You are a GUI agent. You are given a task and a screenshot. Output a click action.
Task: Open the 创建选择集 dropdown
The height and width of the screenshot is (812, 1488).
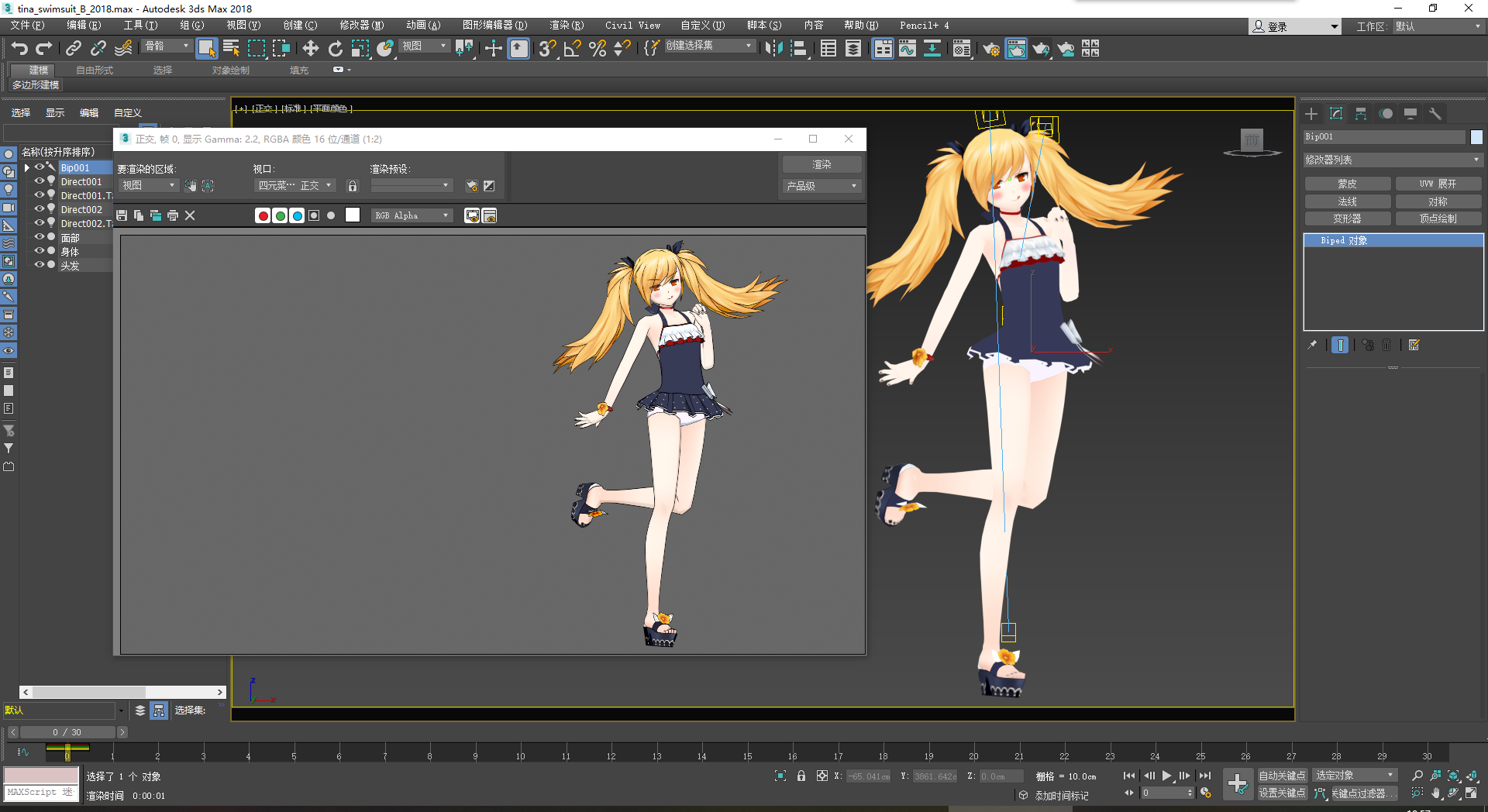pos(709,46)
